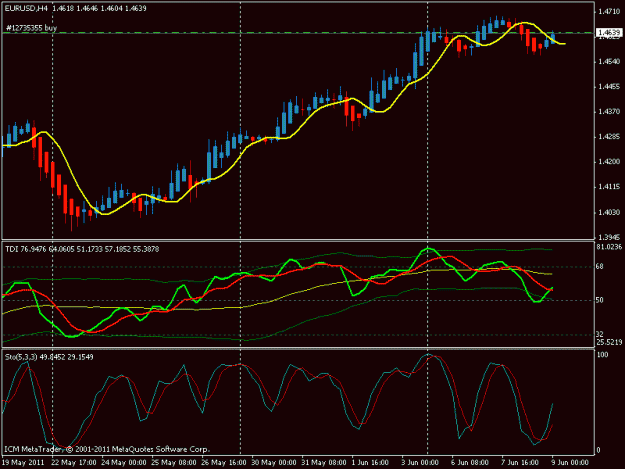This screenshot has width=625, height=469.
Task: Click the 1.4710 price axis label
Action: tap(609, 12)
